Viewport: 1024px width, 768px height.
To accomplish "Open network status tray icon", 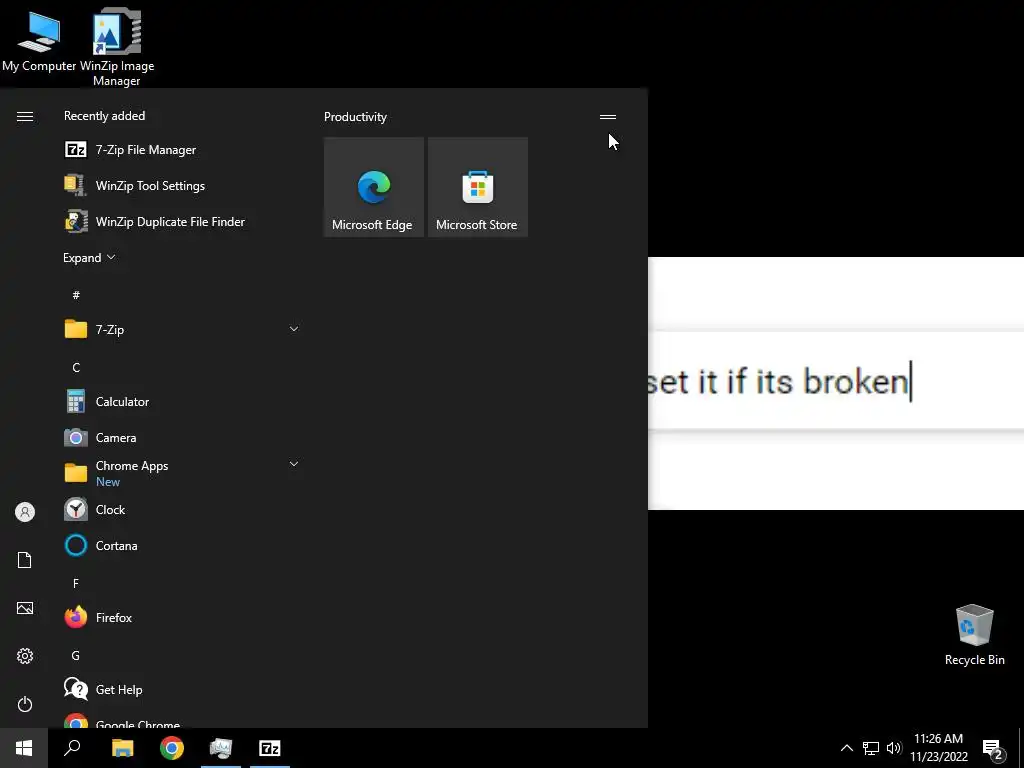I will [871, 748].
